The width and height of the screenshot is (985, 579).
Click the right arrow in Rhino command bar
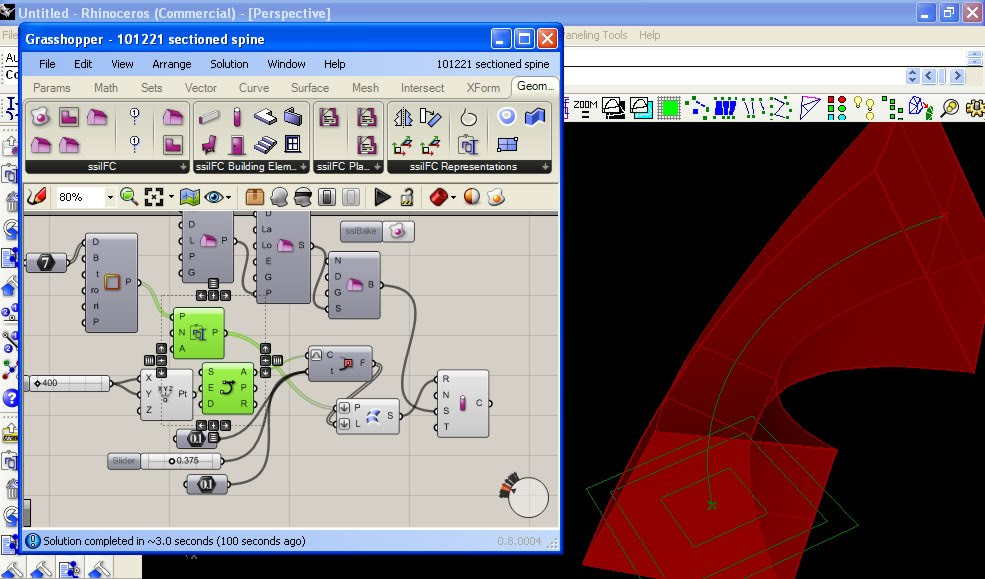click(957, 76)
